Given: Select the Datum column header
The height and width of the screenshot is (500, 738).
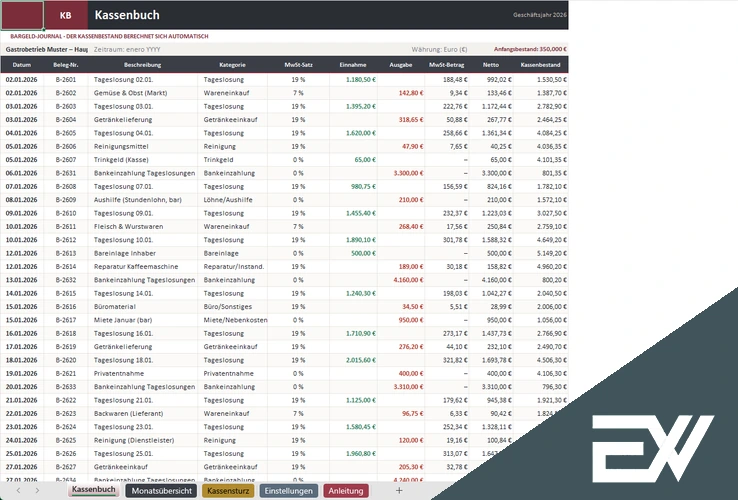Looking at the screenshot, I should (22, 65).
